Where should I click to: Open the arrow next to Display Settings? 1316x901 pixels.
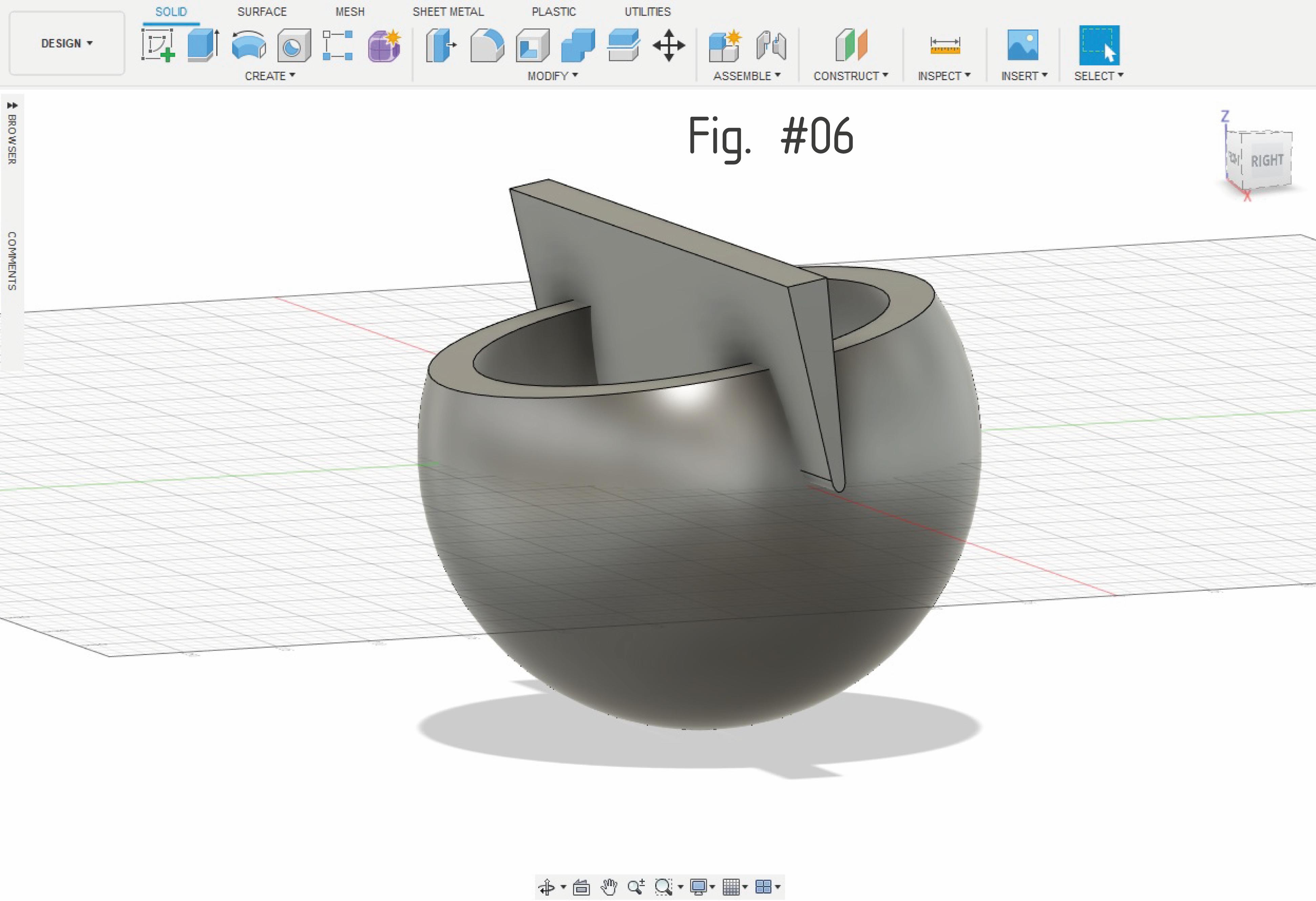[x=712, y=887]
